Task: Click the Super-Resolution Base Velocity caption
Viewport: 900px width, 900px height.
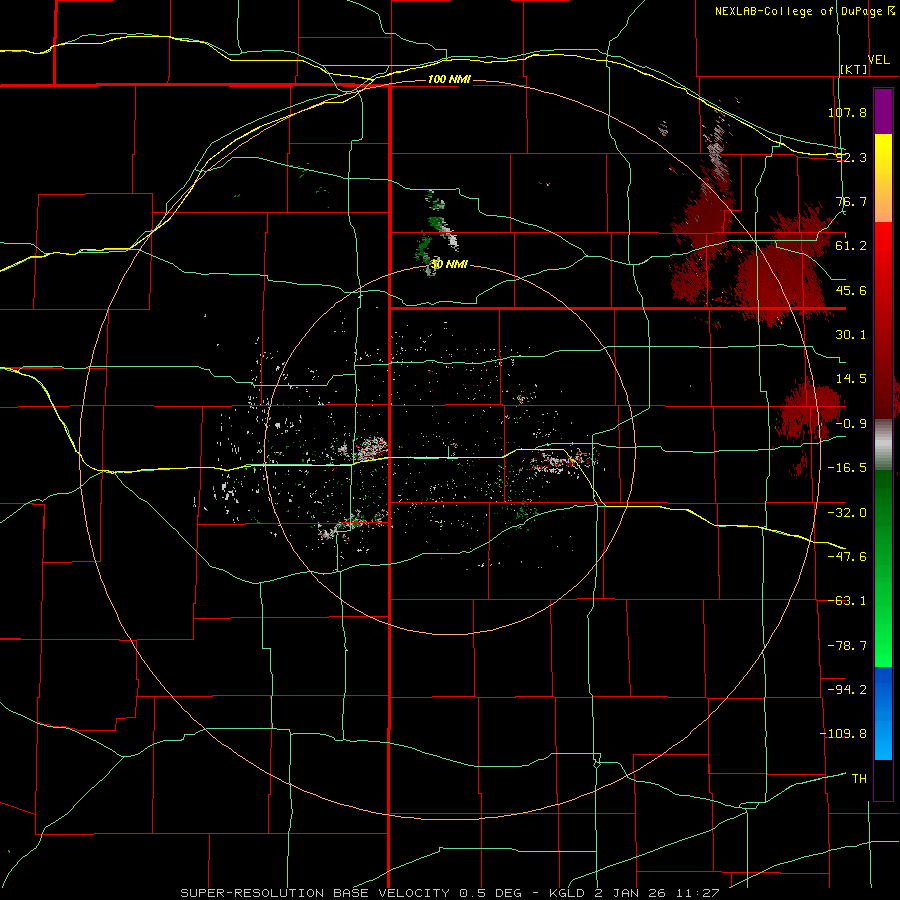Action: click(x=449, y=893)
